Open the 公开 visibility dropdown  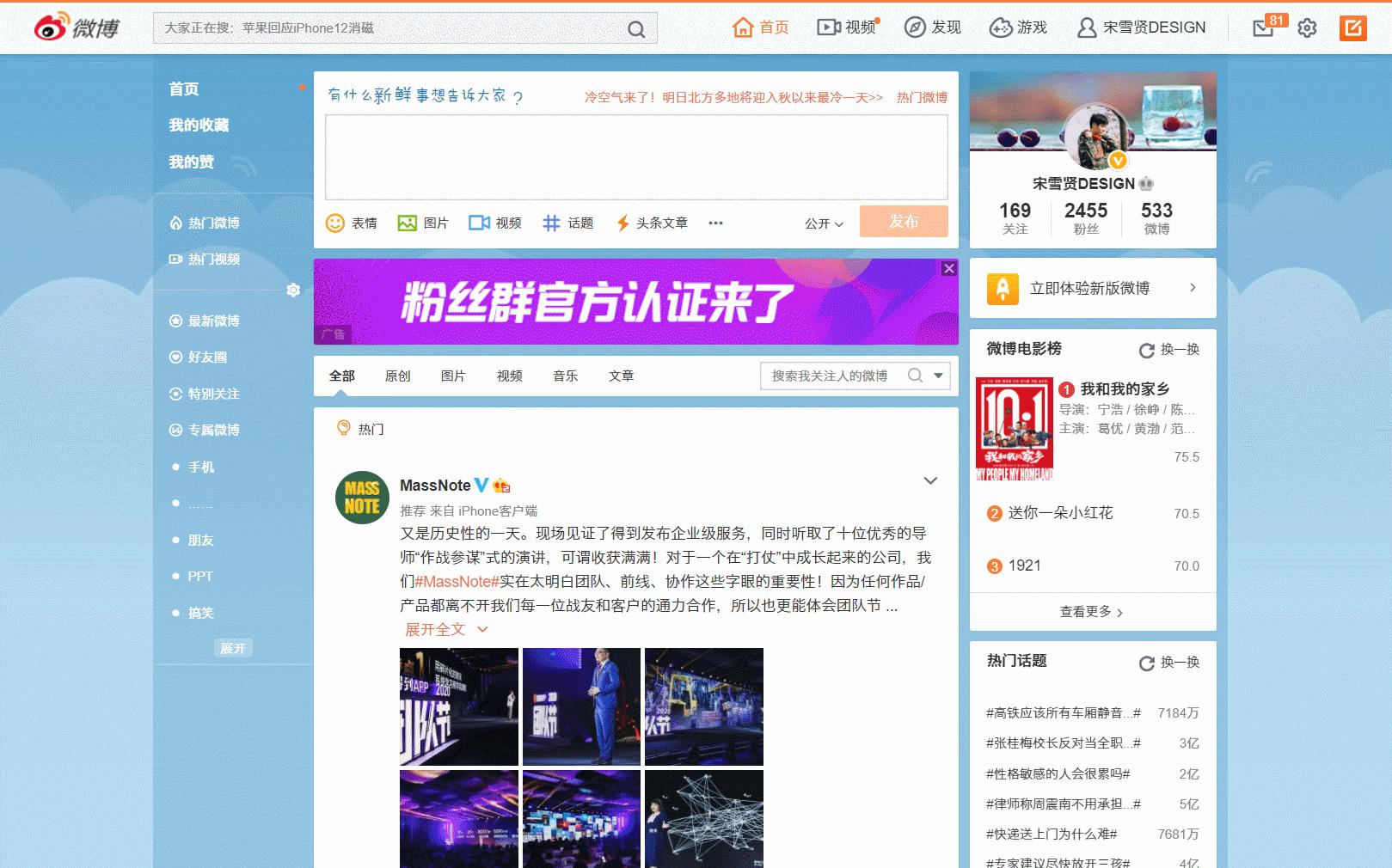pyautogui.click(x=823, y=223)
